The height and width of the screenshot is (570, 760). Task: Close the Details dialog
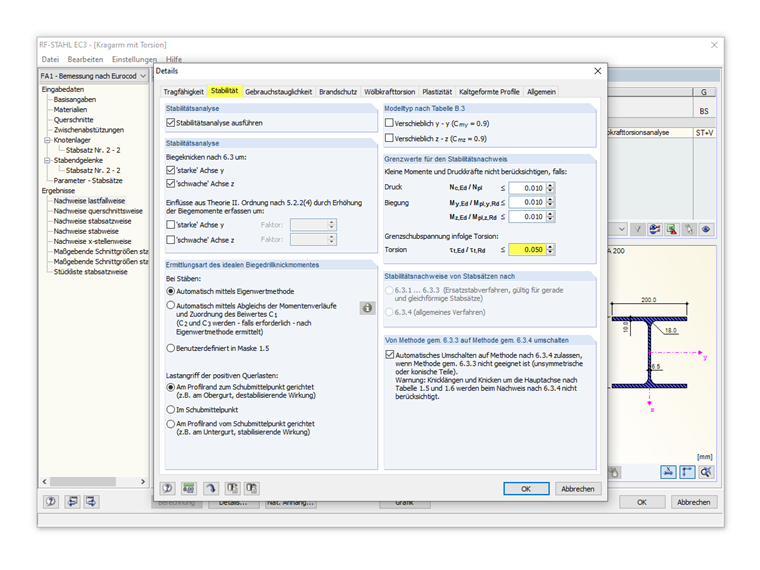(x=598, y=71)
